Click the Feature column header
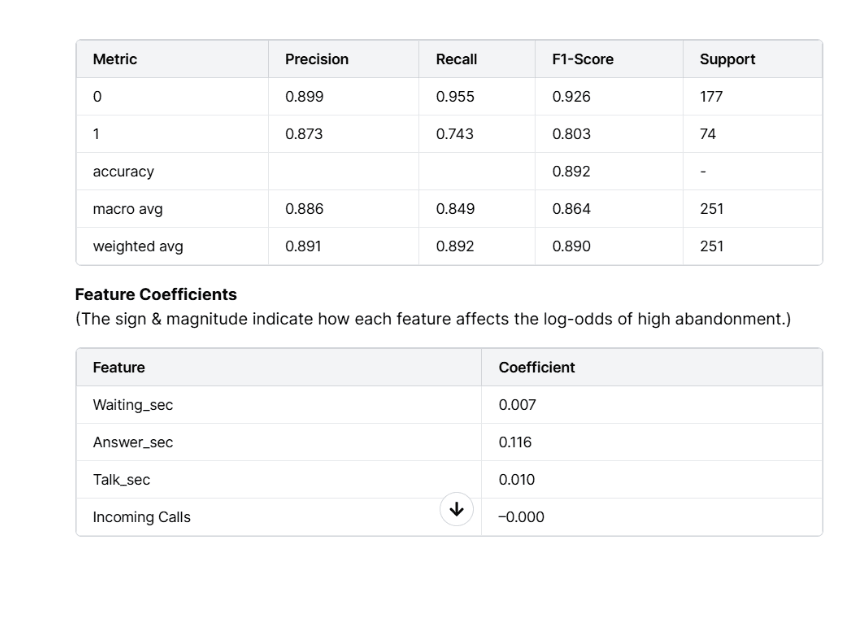This screenshot has height=620, width=841. (119, 367)
